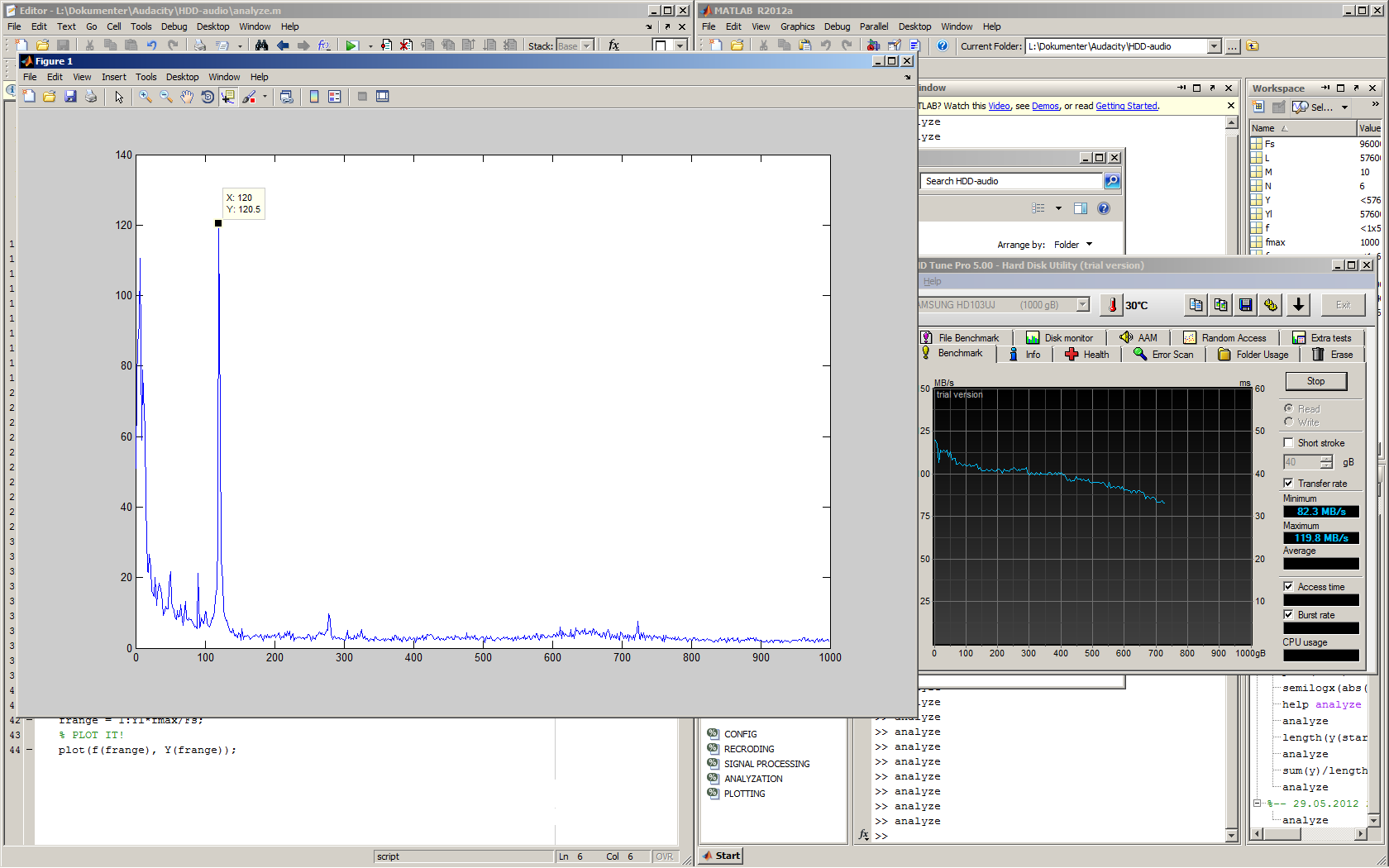This screenshot has width=1389, height=868.
Task: Select the Edit Plot arrow tool in Figure 1
Action: (120, 97)
